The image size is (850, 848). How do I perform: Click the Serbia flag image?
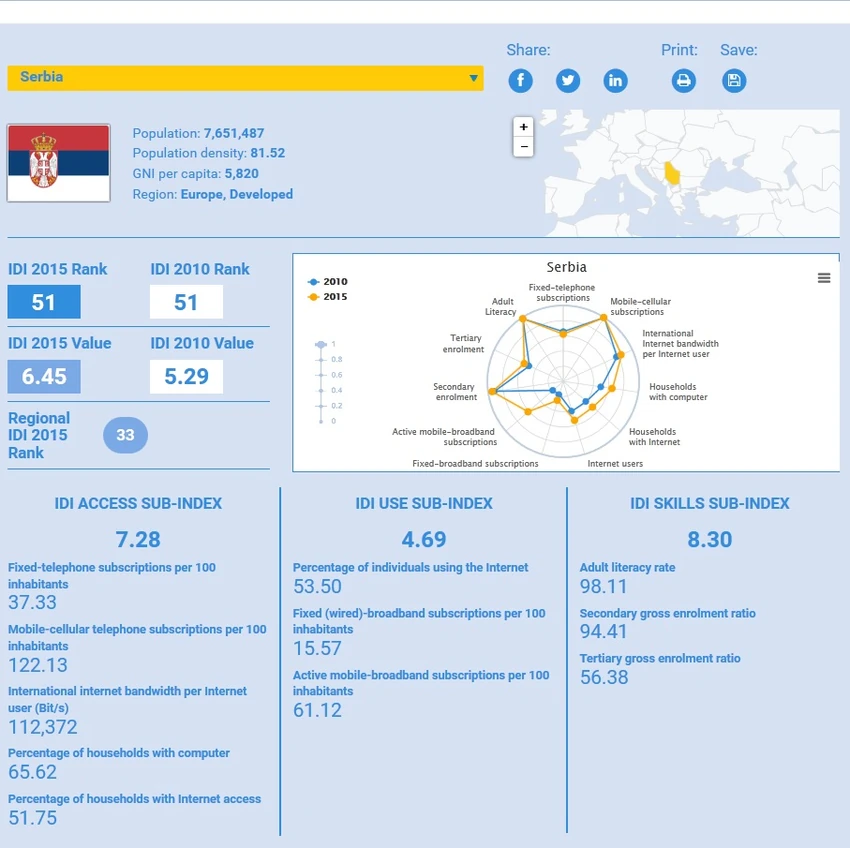pyautogui.click(x=59, y=163)
